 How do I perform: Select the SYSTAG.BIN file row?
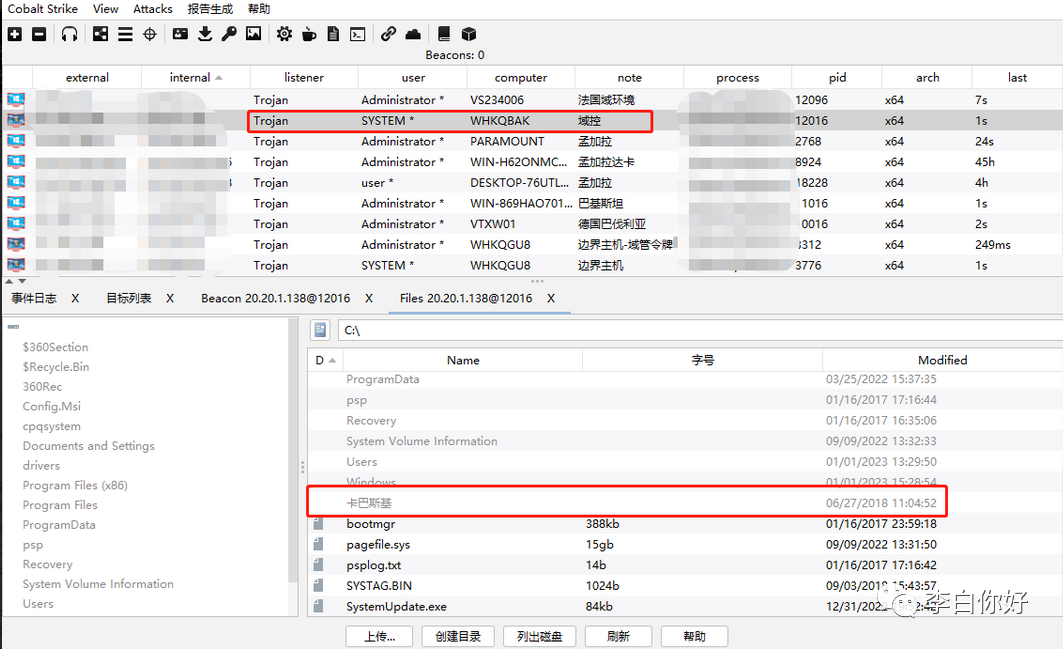[x=685, y=585]
